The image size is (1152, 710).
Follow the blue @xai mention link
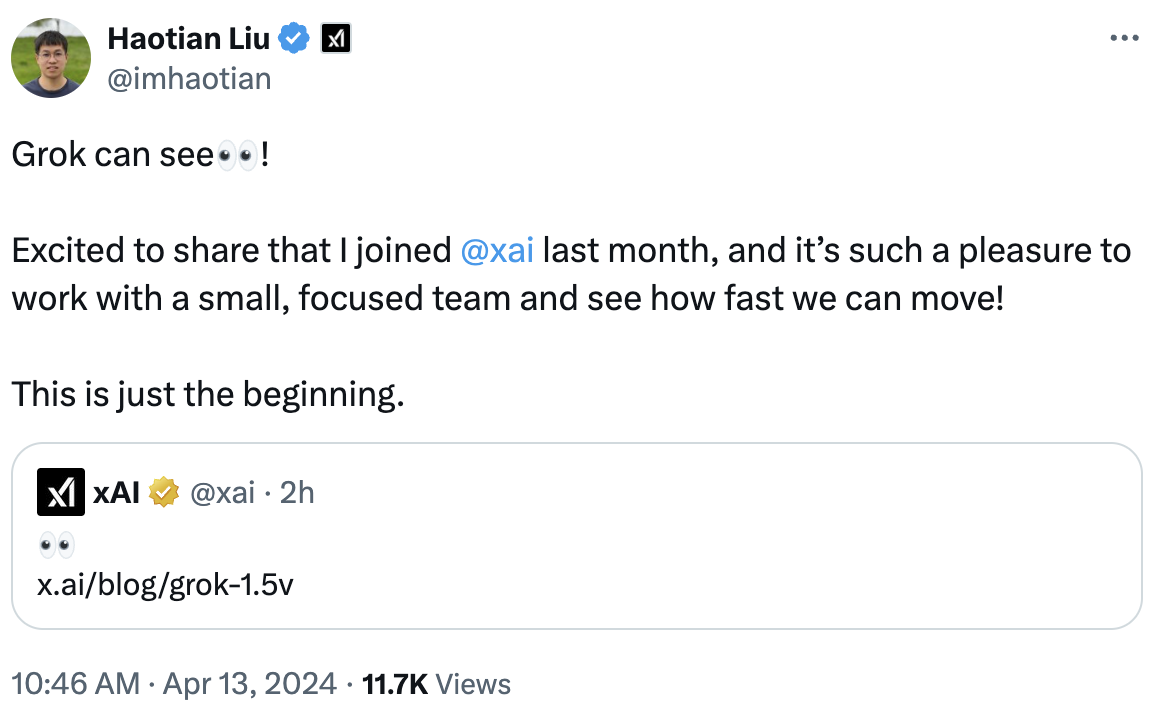497,250
